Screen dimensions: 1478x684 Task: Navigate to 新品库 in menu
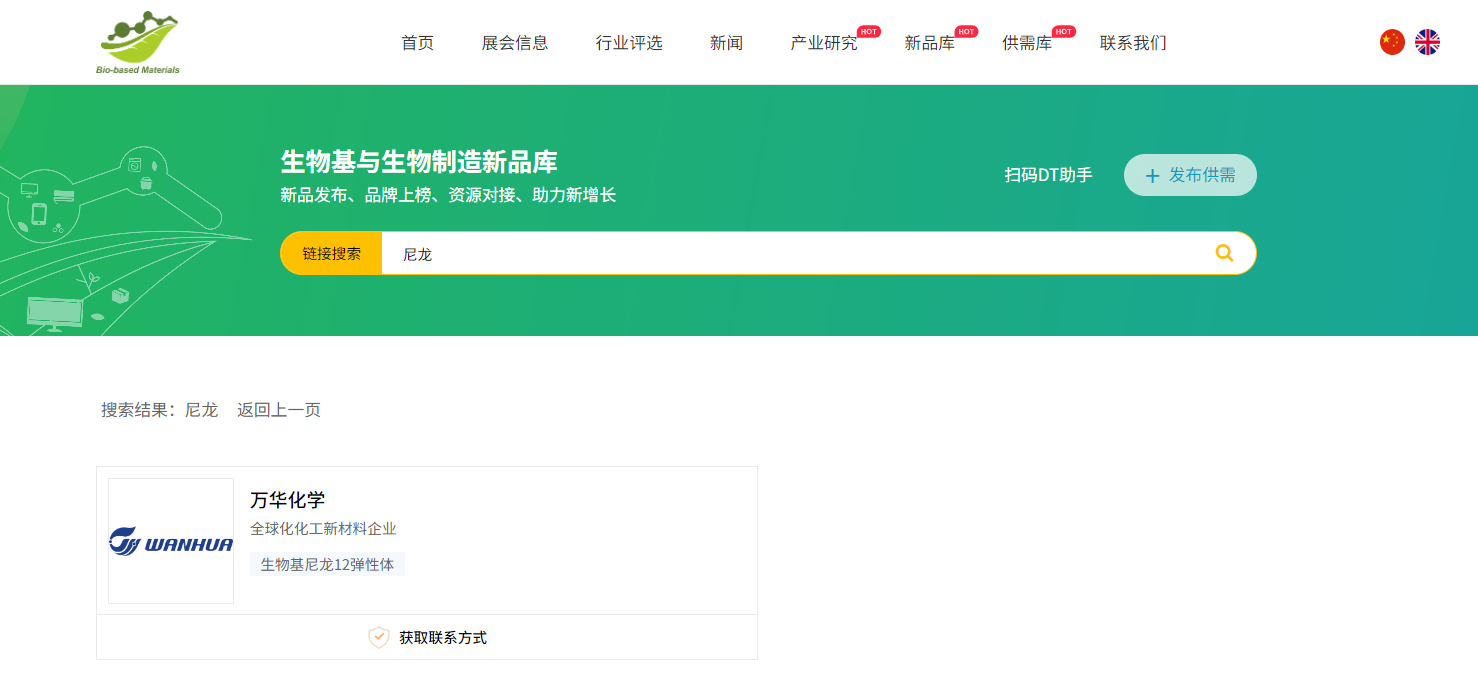tap(930, 43)
